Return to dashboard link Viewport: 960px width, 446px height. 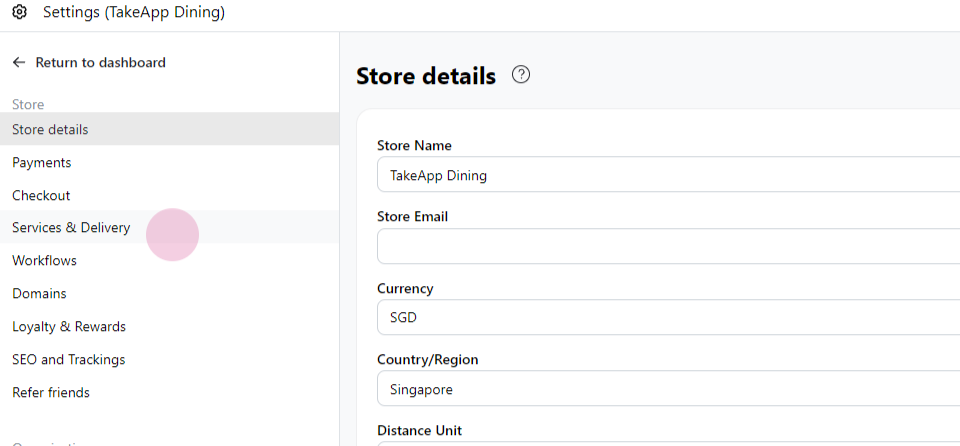click(100, 62)
